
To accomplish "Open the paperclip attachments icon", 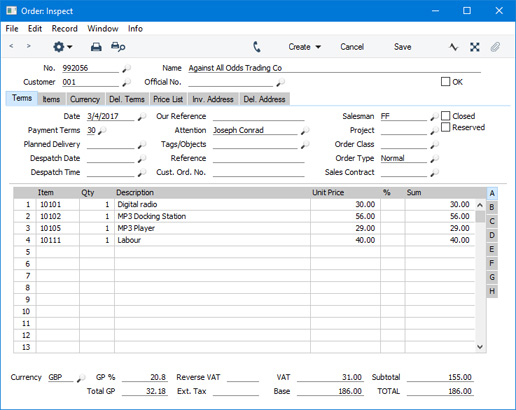I will click(x=495, y=47).
